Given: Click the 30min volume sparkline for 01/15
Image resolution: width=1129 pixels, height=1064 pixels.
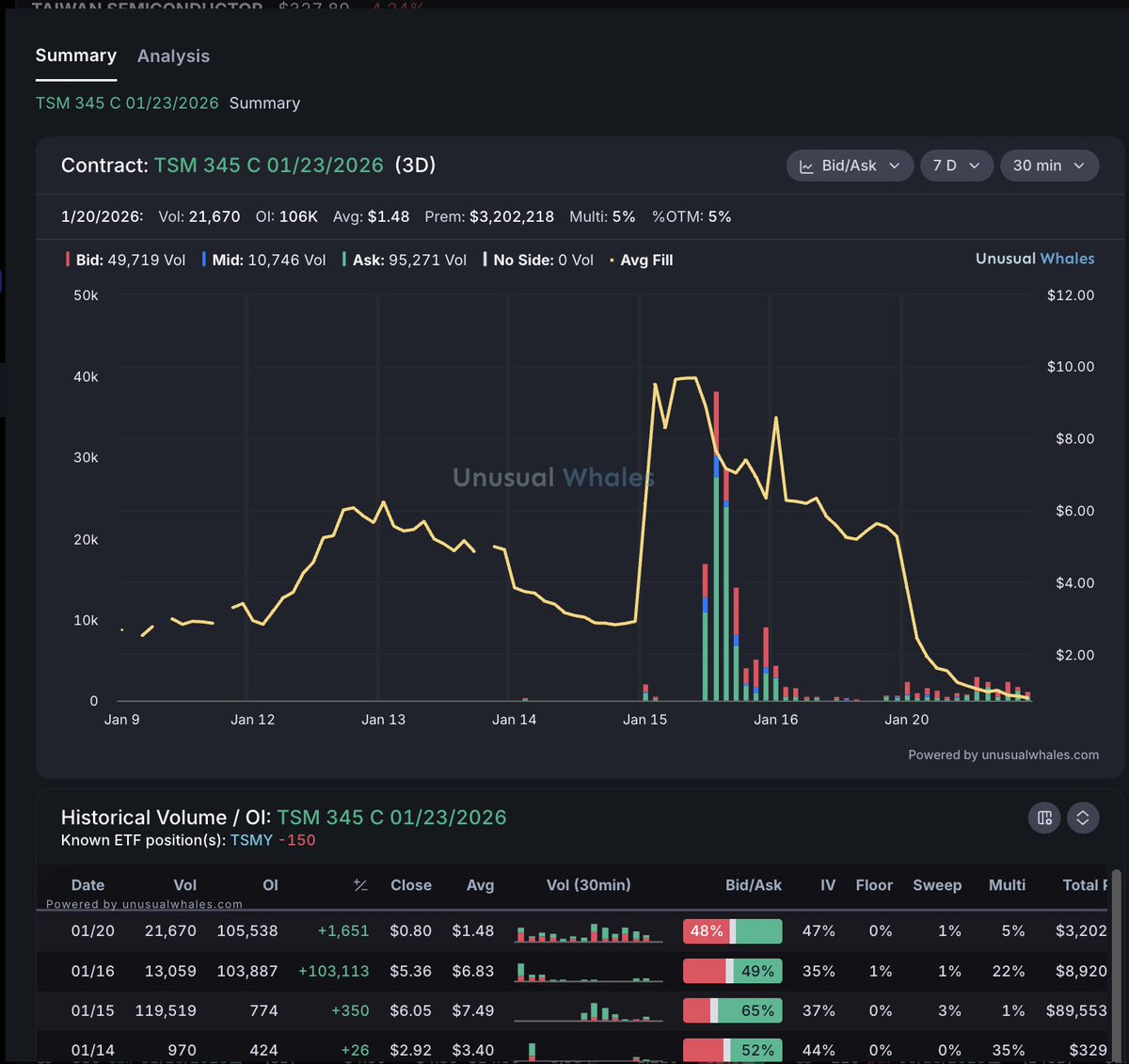Looking at the screenshot, I should (588, 1011).
